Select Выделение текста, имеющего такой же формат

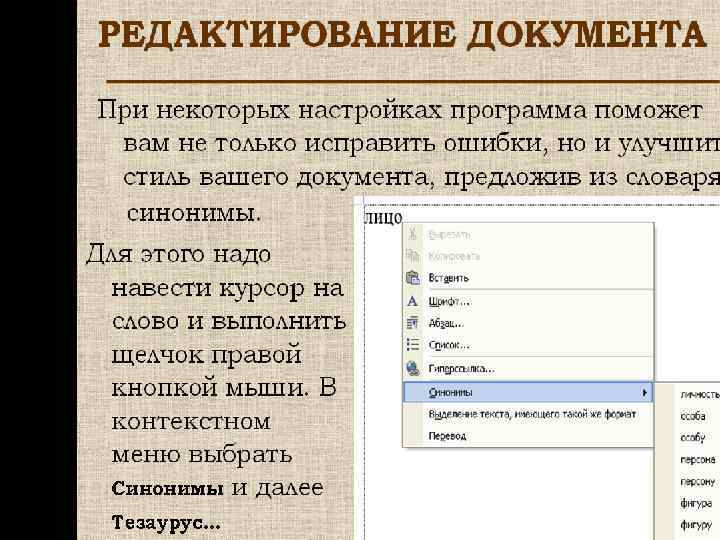tap(528, 414)
